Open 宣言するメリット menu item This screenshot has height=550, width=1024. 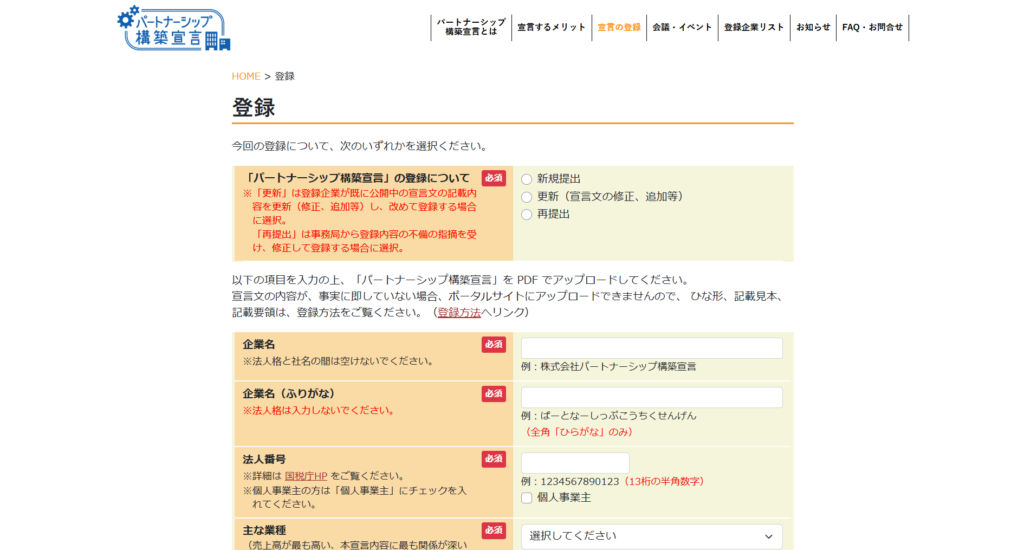click(551, 27)
